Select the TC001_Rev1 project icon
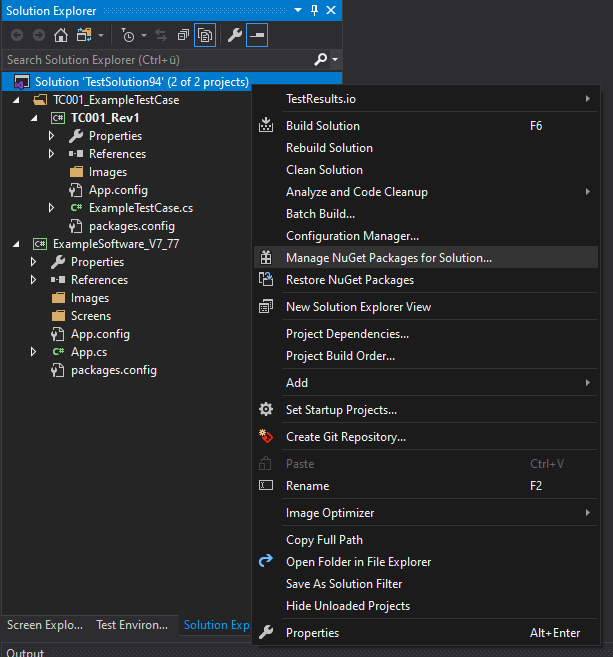The width and height of the screenshot is (613, 657). pyautogui.click(x=58, y=118)
